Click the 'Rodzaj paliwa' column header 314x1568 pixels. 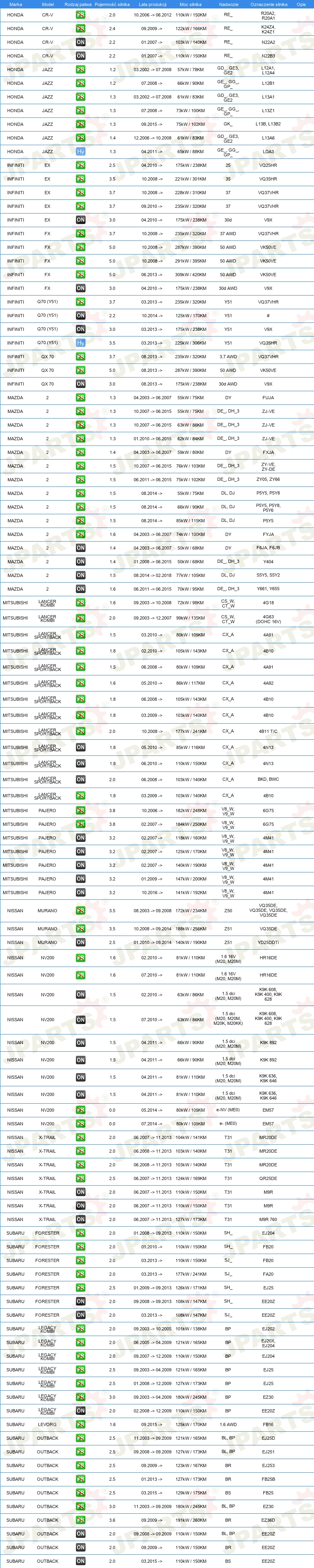click(x=78, y=4)
